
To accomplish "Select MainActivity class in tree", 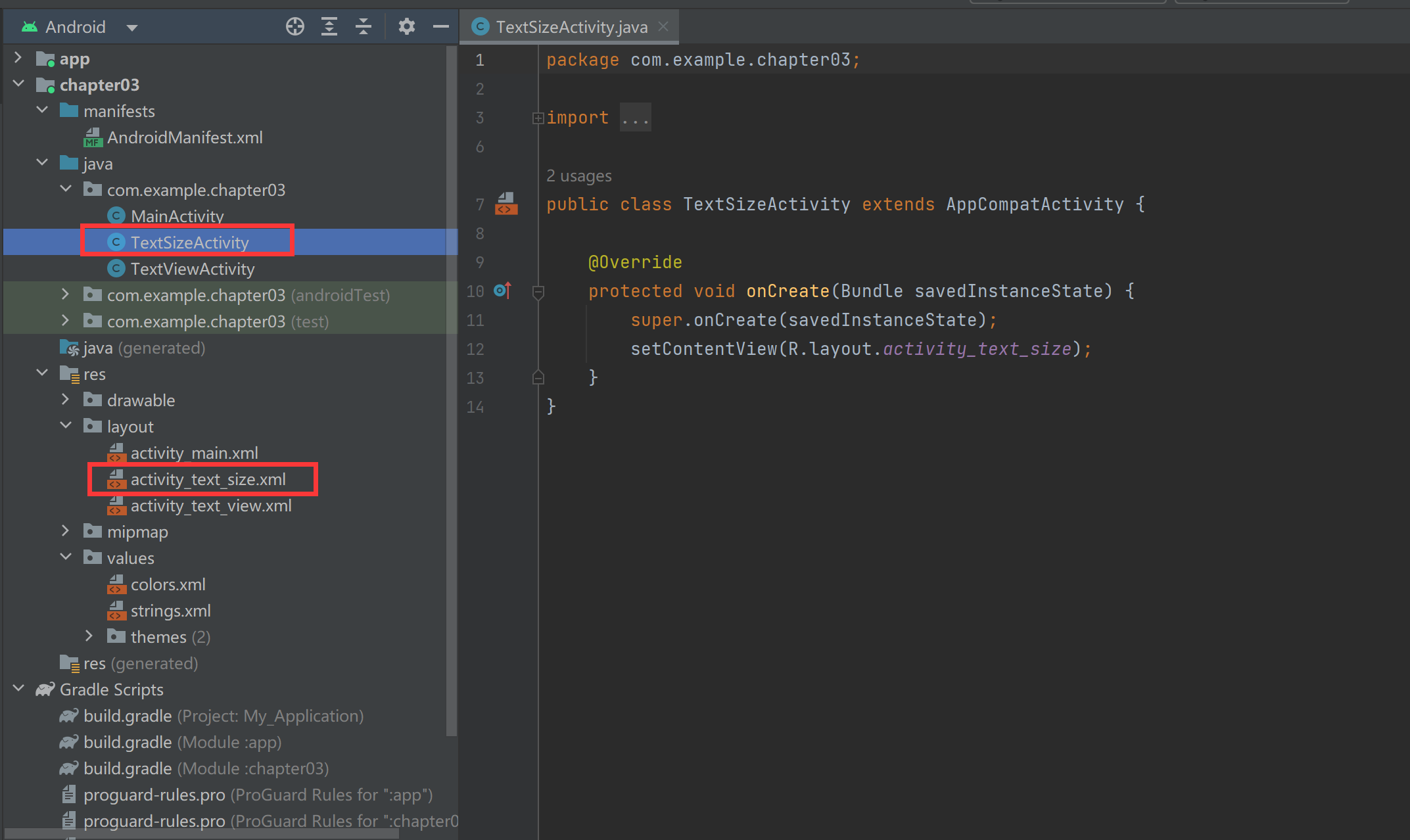I will coord(177,216).
